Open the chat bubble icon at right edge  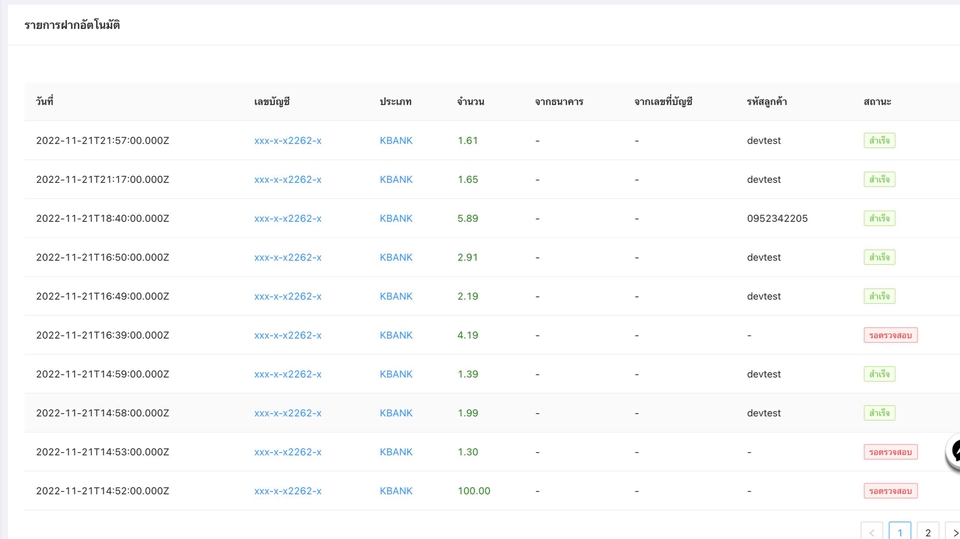954,452
